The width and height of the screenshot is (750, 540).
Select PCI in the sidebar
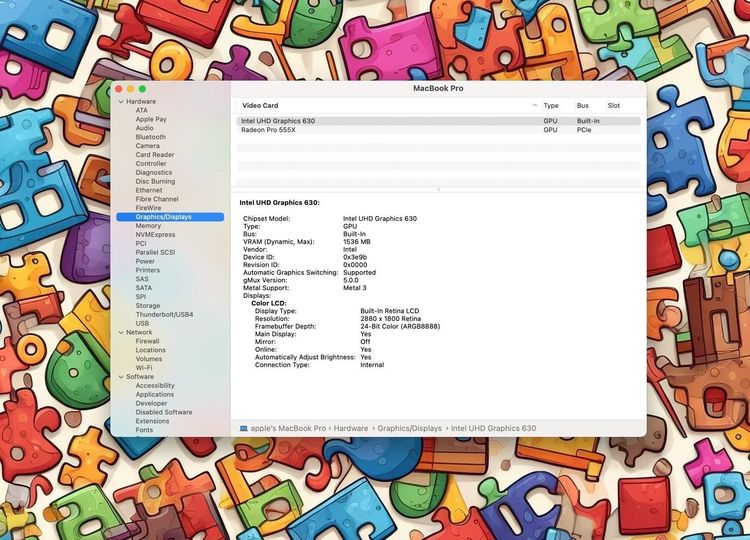point(141,243)
